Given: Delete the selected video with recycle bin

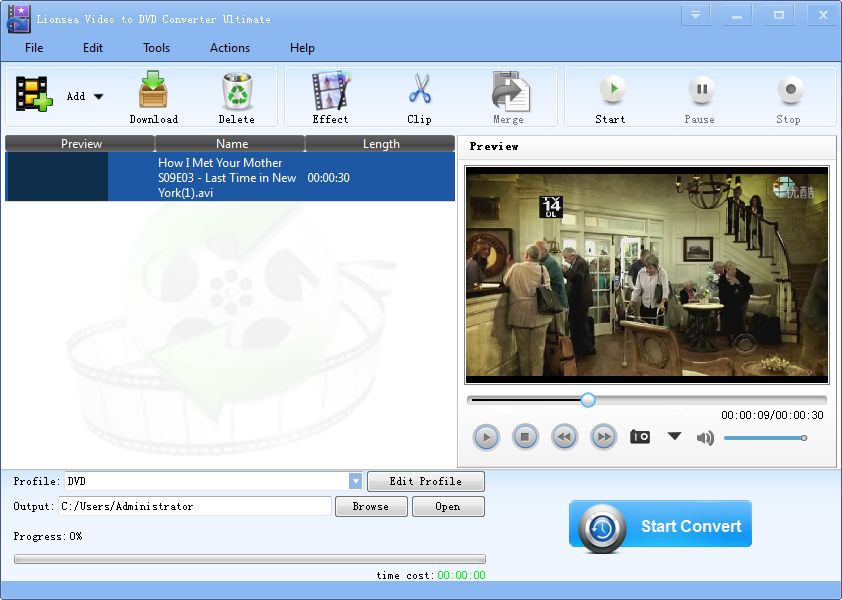Looking at the screenshot, I should point(236,97).
